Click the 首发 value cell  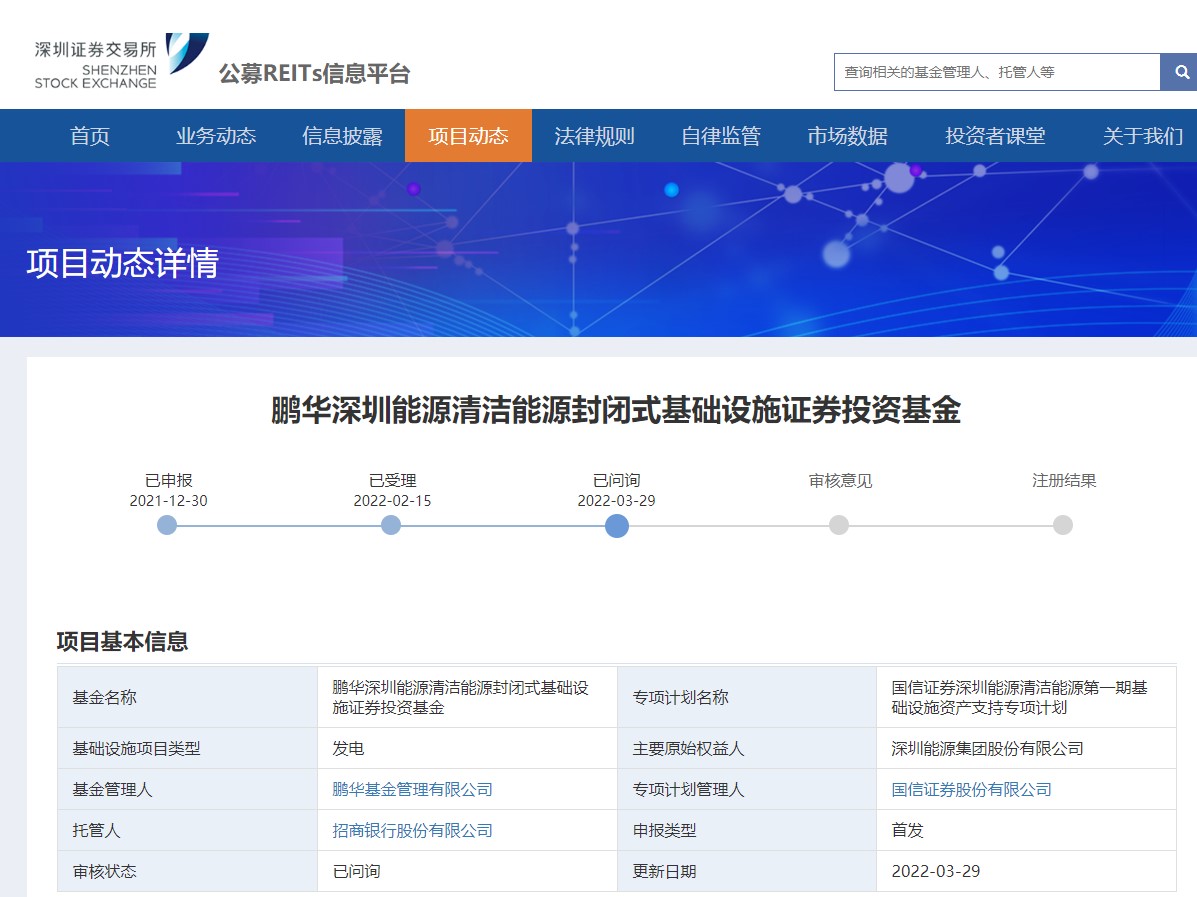1027,831
